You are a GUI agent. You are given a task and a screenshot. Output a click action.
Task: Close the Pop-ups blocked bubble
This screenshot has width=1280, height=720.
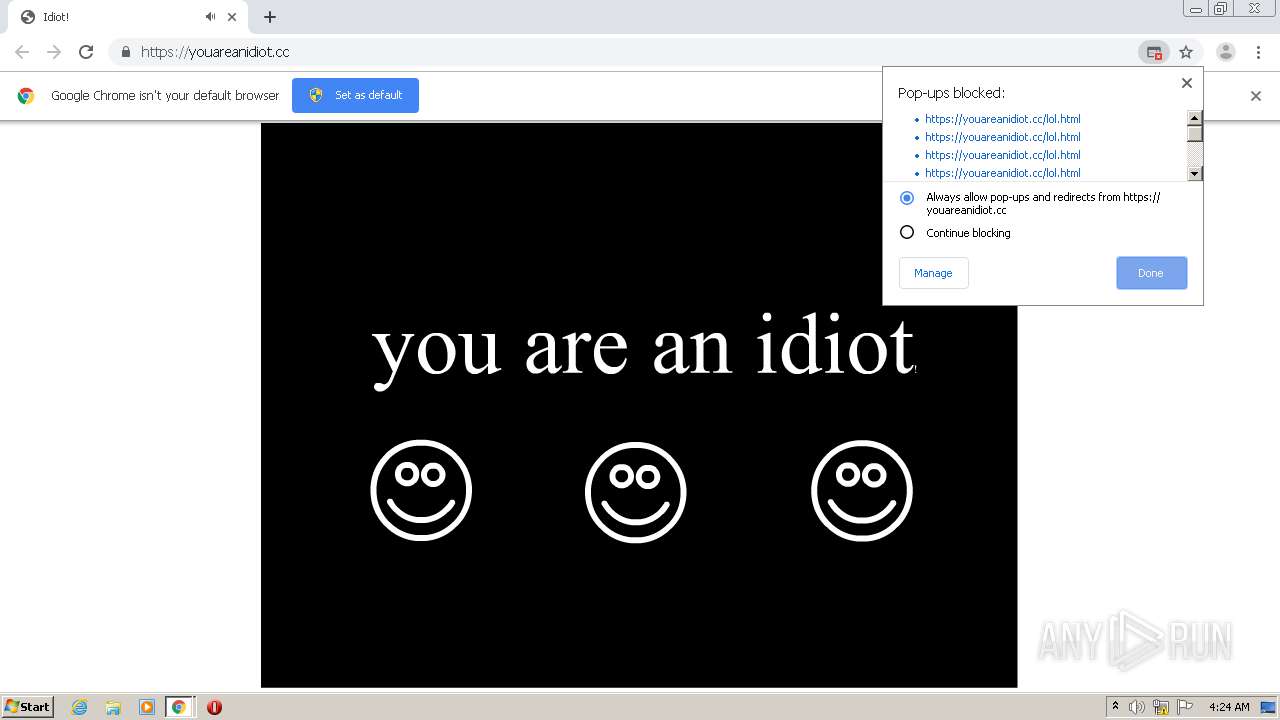(1187, 83)
